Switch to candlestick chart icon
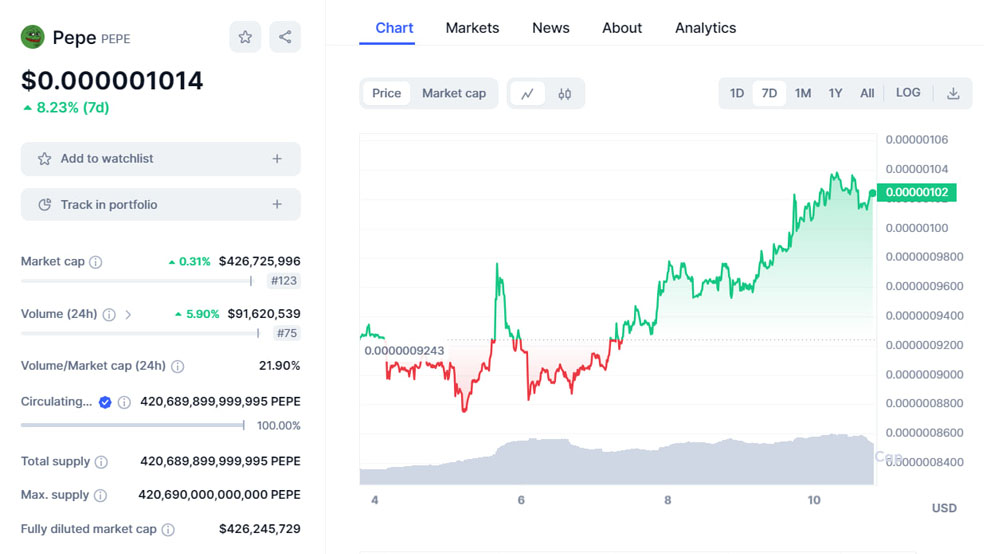This screenshot has height=554, width=984. point(565,94)
